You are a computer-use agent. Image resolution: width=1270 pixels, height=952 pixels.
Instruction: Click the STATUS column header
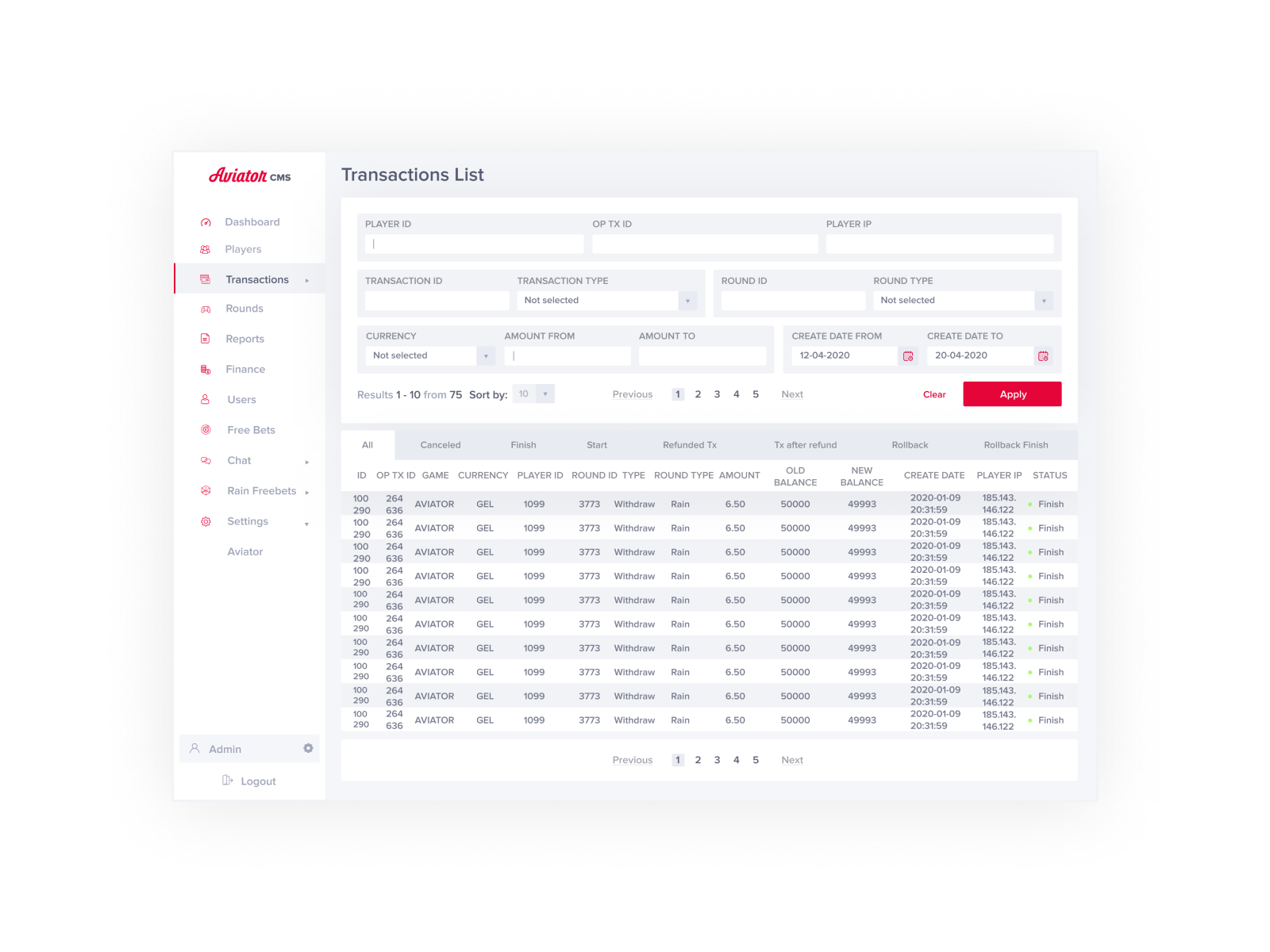(1049, 476)
